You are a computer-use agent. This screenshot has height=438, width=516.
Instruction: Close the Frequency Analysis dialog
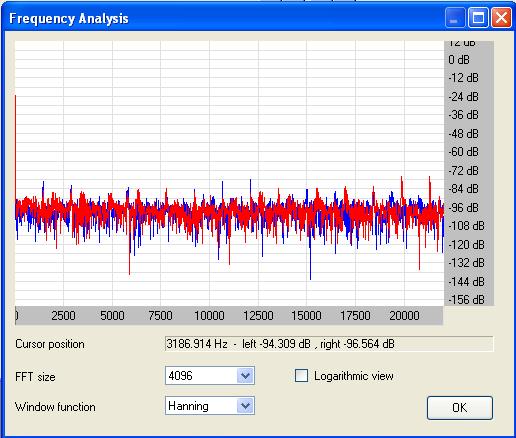[501, 18]
